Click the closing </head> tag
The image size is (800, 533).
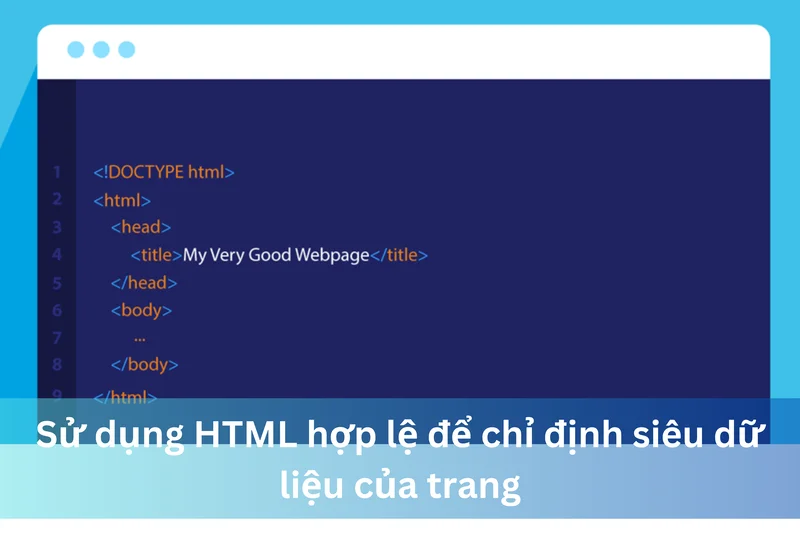tap(144, 283)
